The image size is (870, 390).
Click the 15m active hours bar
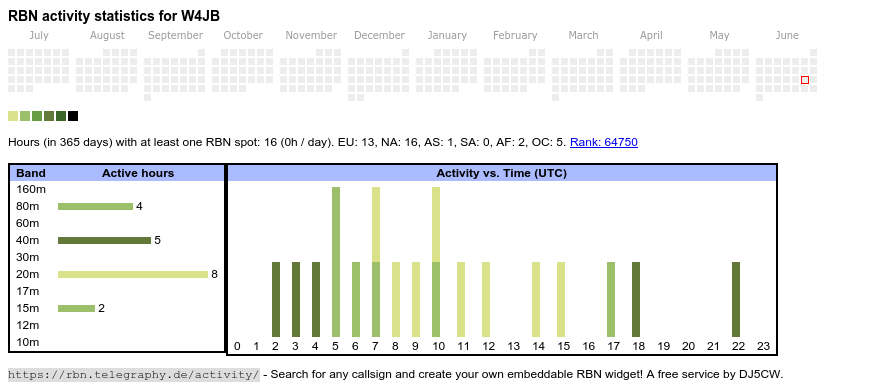(77, 308)
